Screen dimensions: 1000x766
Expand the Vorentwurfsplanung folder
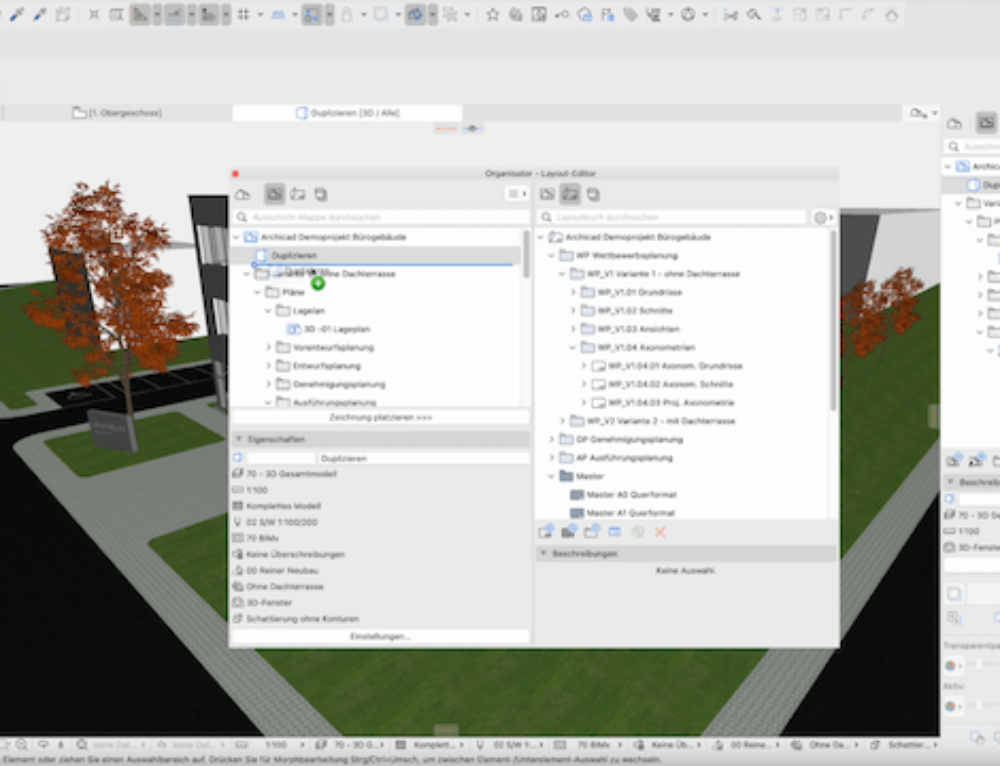tap(269, 349)
